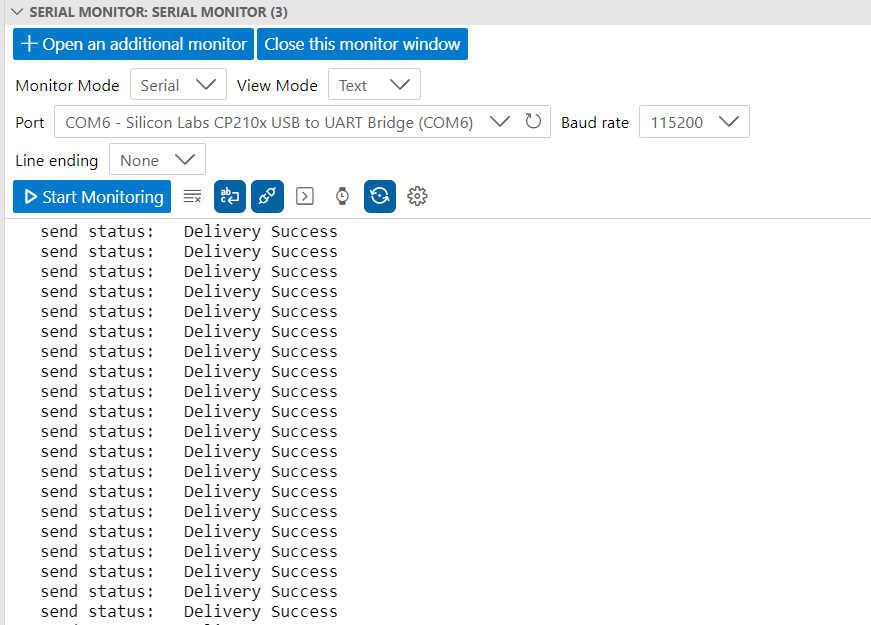Viewport: 871px width, 625px height.
Task: Select the Monitor Mode selector
Action: pos(178,84)
